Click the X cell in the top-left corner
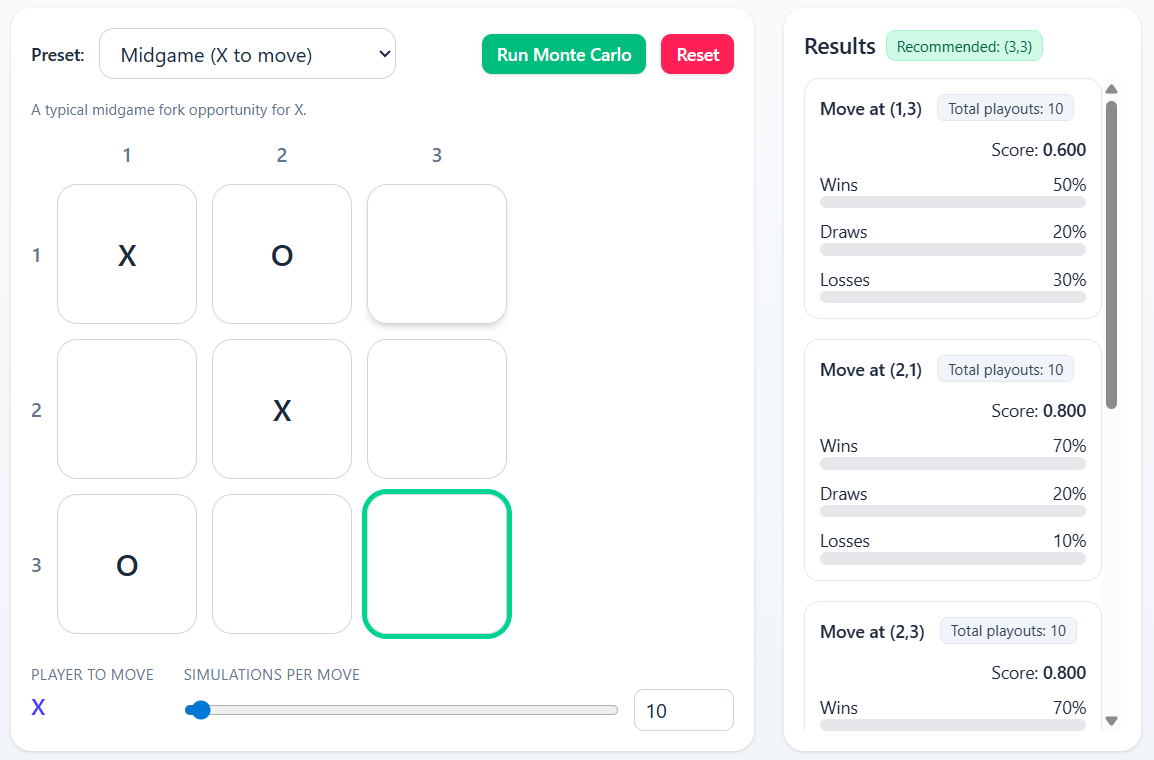Image resolution: width=1154 pixels, height=760 pixels. point(127,254)
